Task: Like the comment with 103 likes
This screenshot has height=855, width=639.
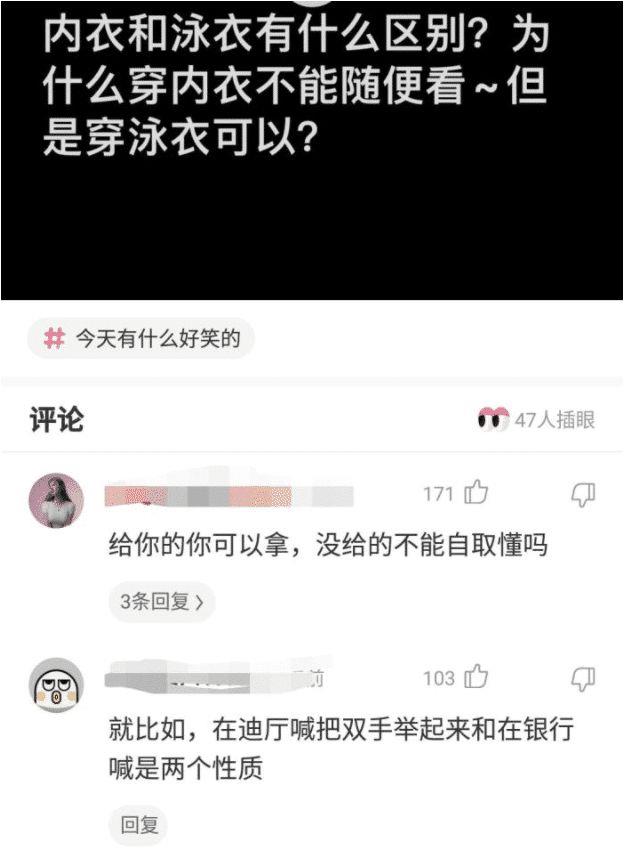Action: [476, 677]
